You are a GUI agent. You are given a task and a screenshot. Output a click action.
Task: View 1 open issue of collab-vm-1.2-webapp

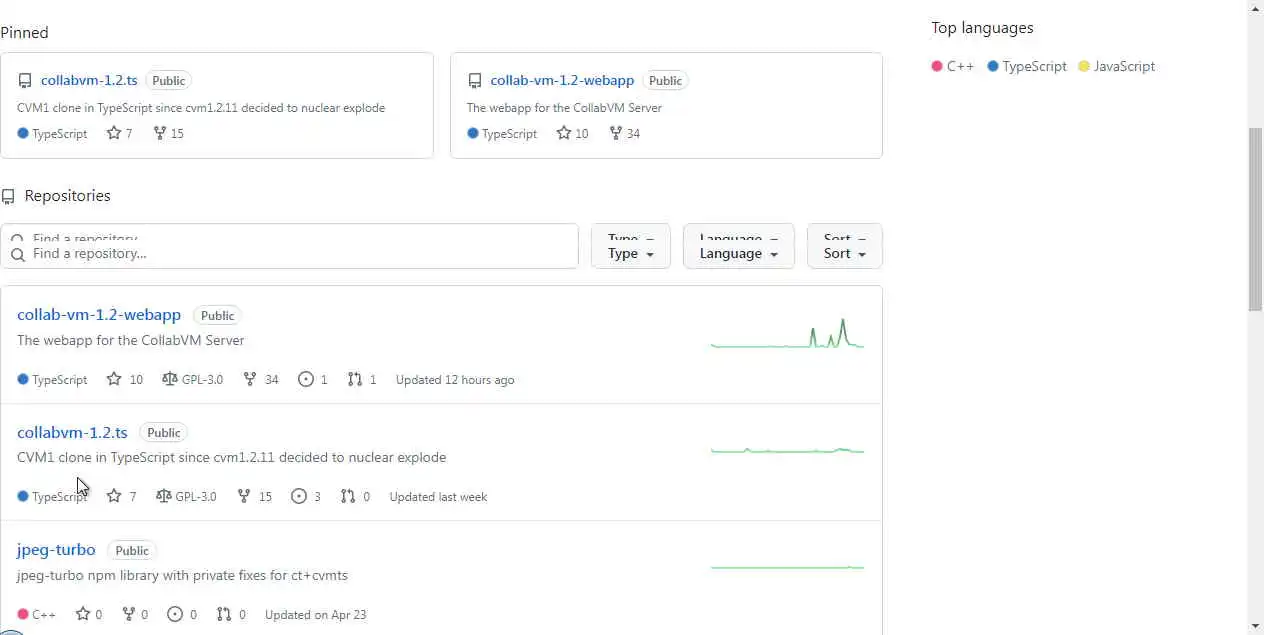pyautogui.click(x=313, y=379)
